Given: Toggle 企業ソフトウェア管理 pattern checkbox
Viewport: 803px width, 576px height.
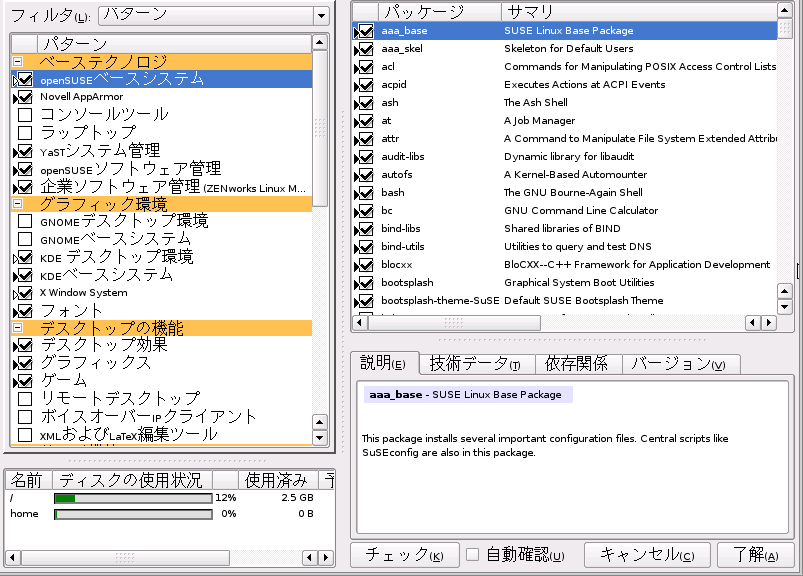Looking at the screenshot, I should click(24, 187).
